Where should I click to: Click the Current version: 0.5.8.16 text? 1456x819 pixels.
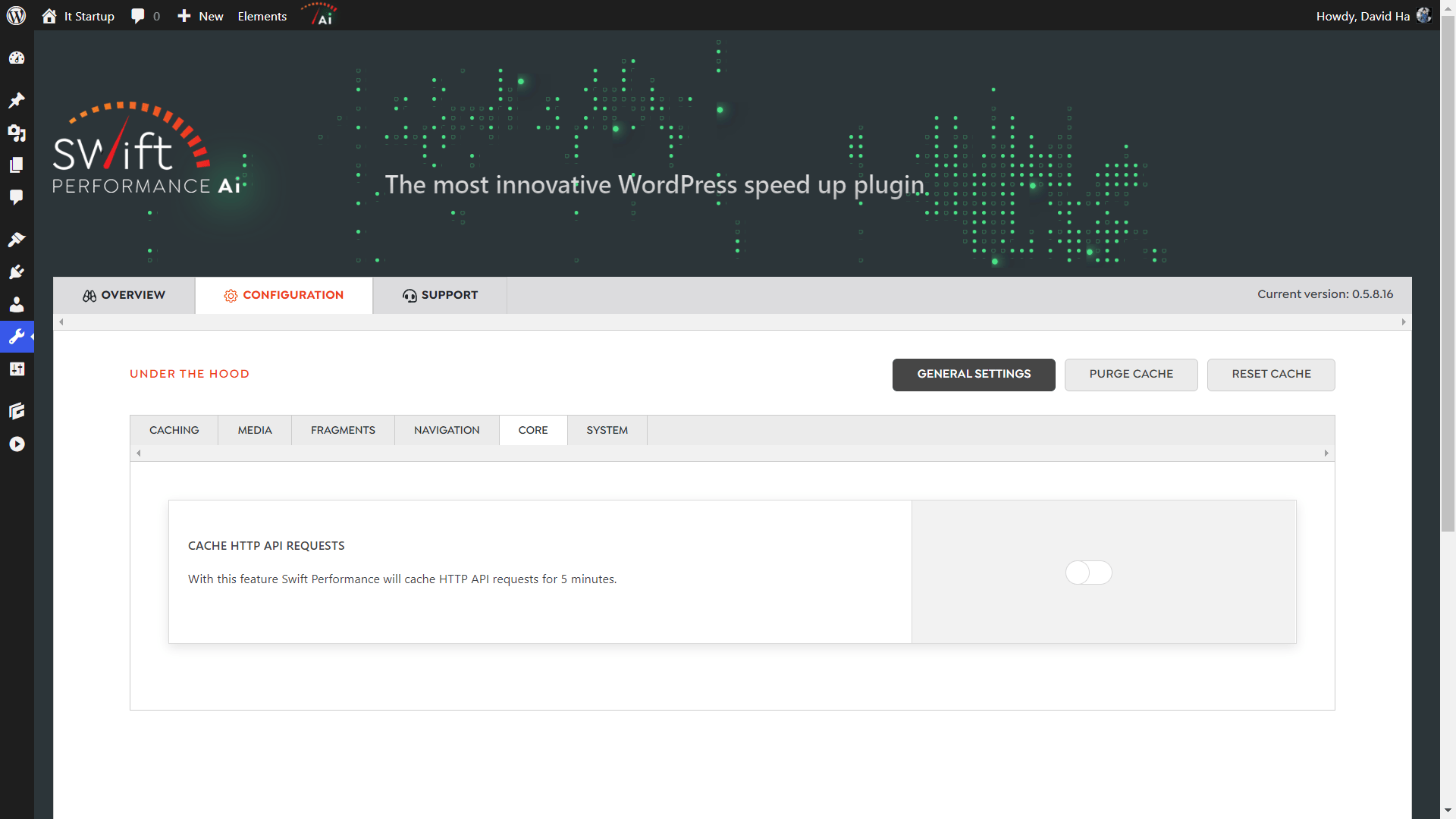pyautogui.click(x=1325, y=294)
